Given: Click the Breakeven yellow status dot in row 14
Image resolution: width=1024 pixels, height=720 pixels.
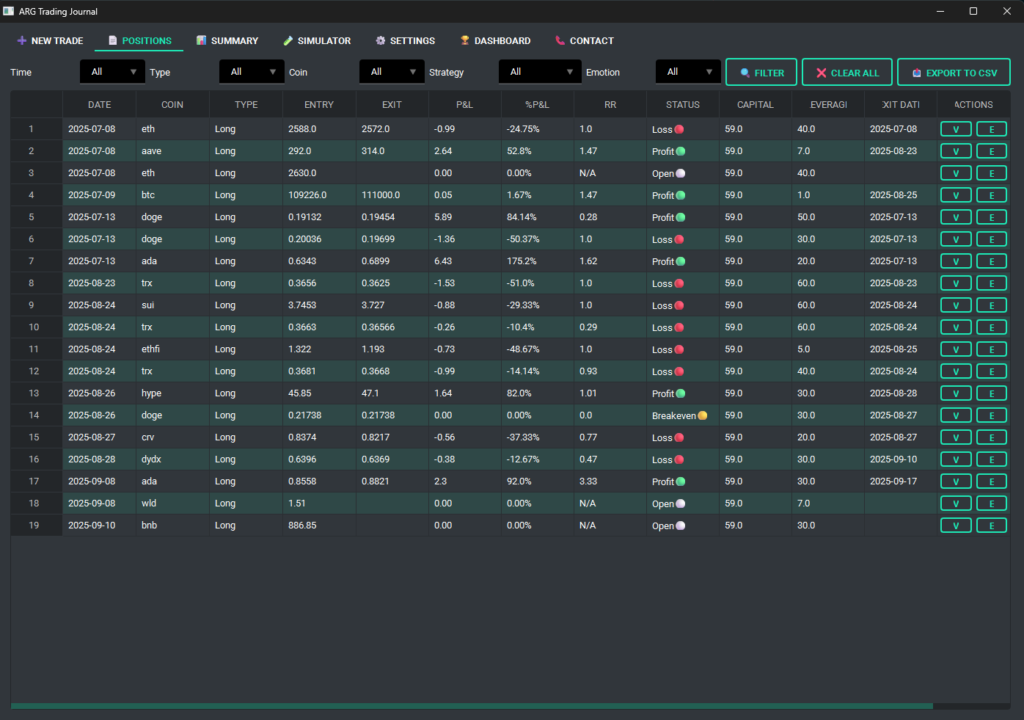Looking at the screenshot, I should (702, 415).
